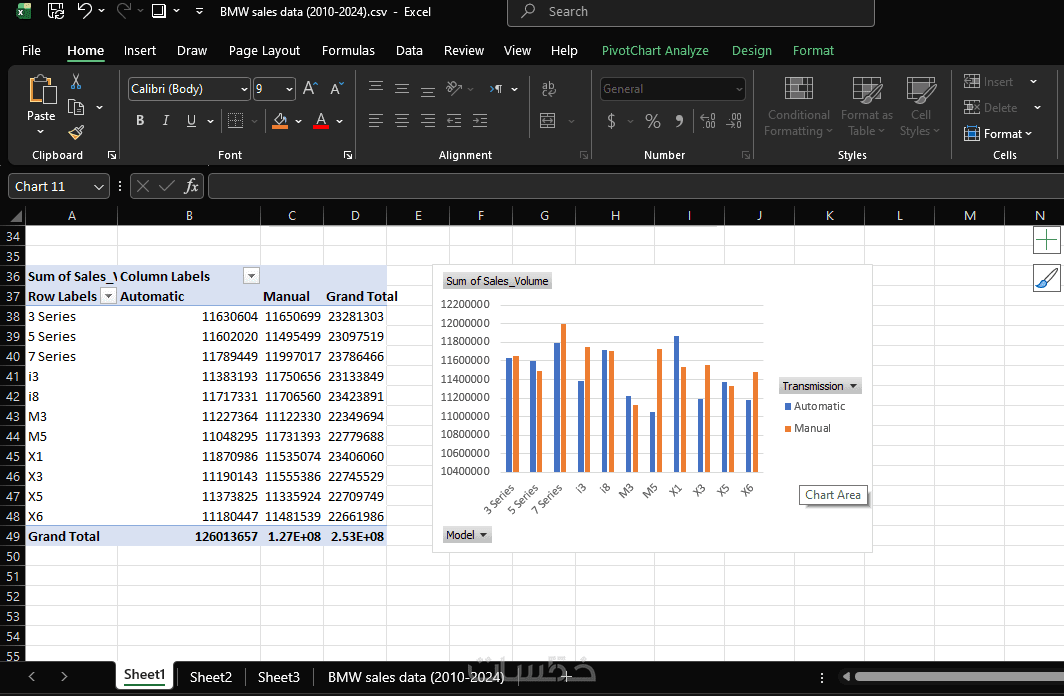Cut selection with scissors icon

[x=76, y=82]
